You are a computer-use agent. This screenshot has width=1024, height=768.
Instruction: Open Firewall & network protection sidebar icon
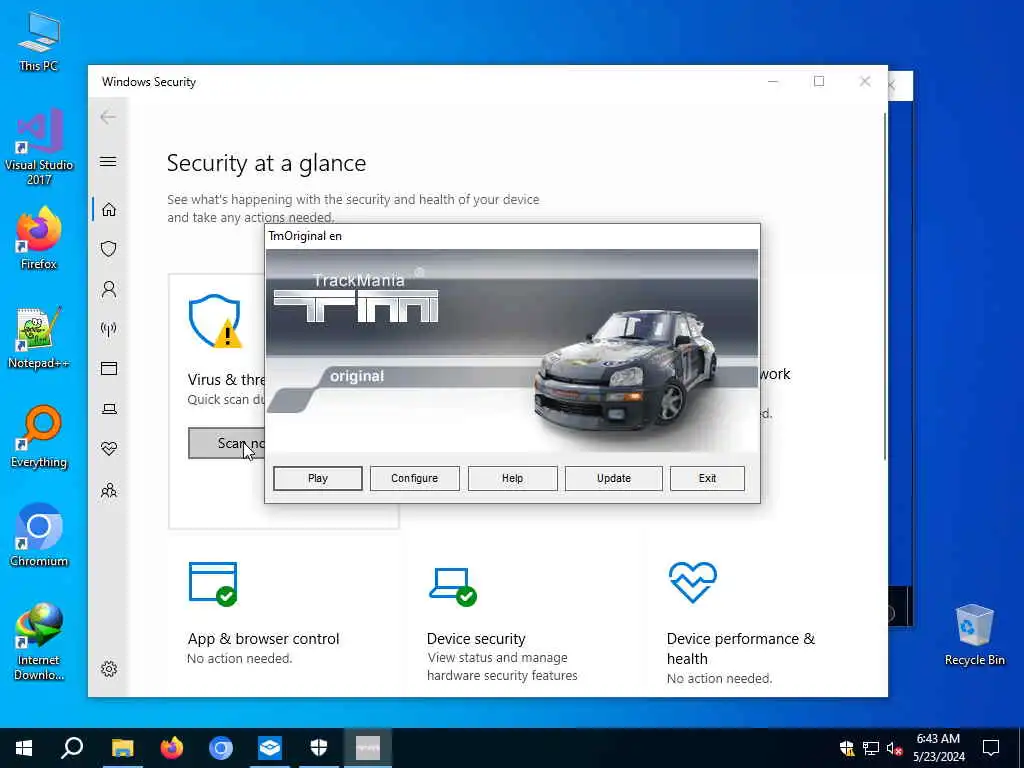(109, 328)
